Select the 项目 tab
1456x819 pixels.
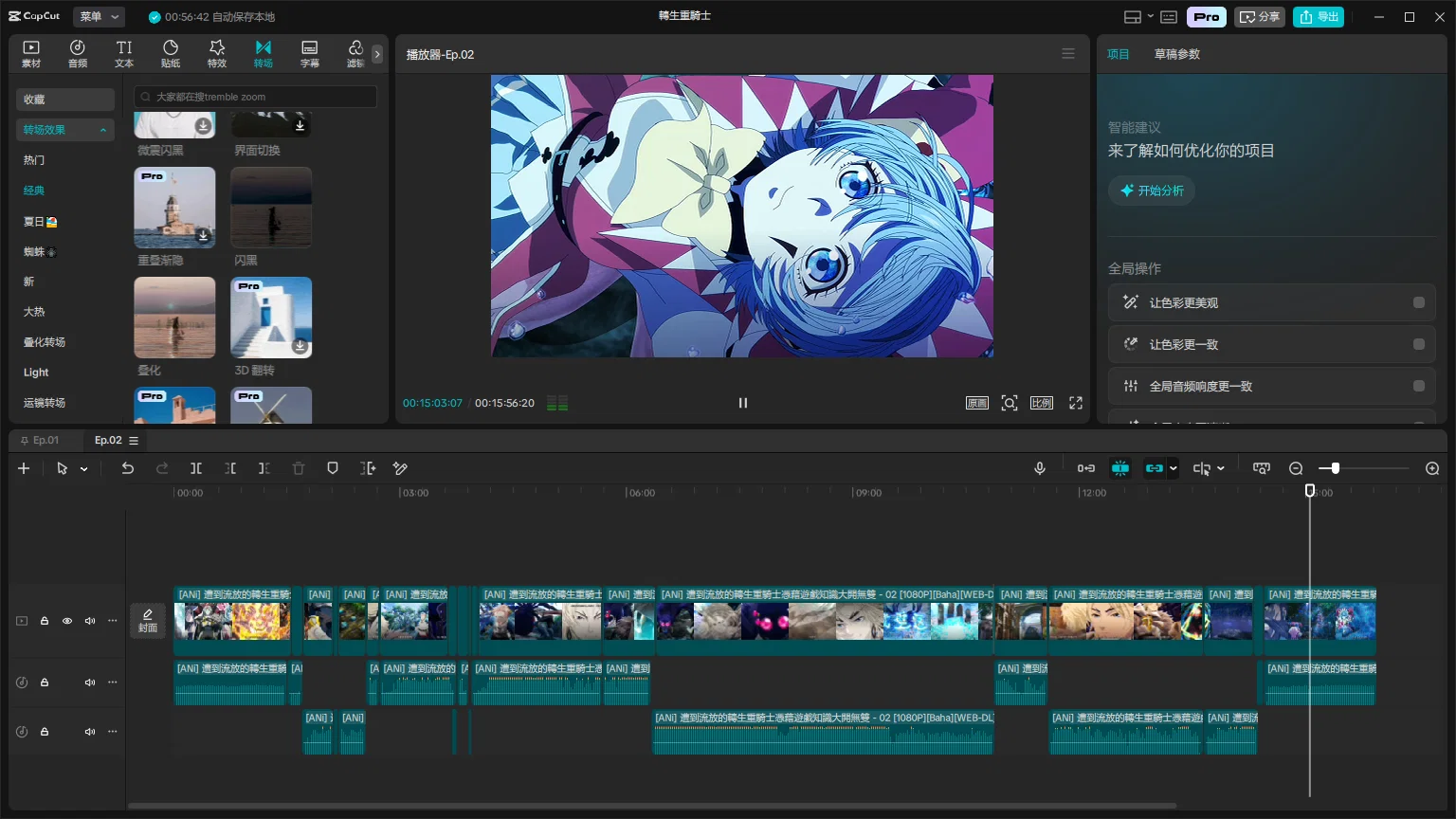tap(1119, 54)
